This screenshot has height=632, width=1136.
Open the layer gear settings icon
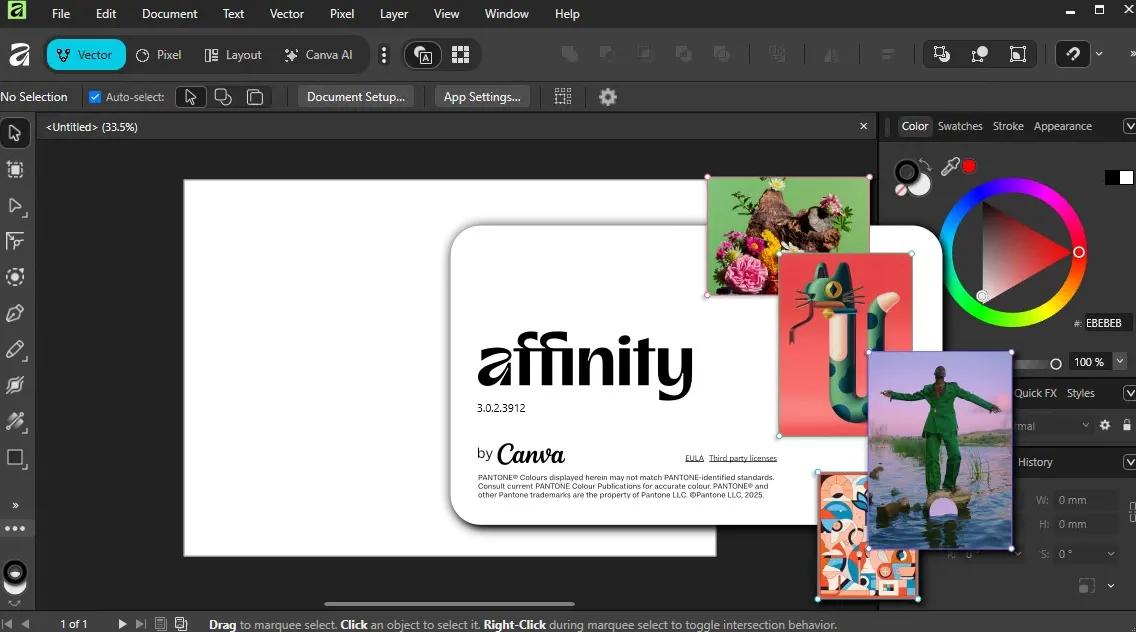click(1105, 425)
